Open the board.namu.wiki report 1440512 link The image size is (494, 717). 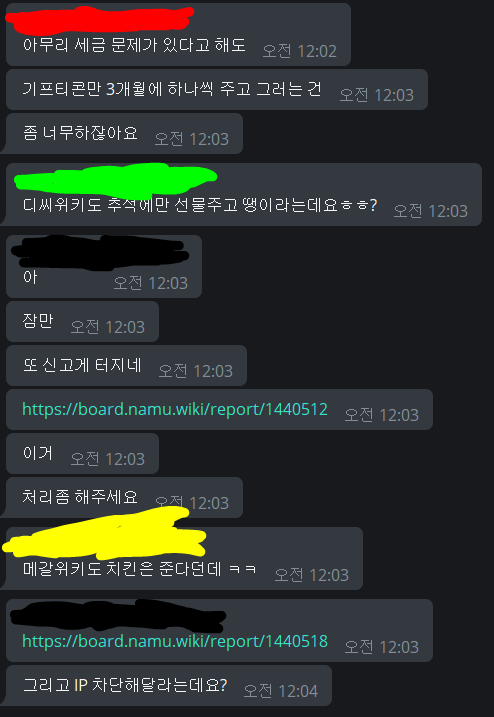coord(175,409)
